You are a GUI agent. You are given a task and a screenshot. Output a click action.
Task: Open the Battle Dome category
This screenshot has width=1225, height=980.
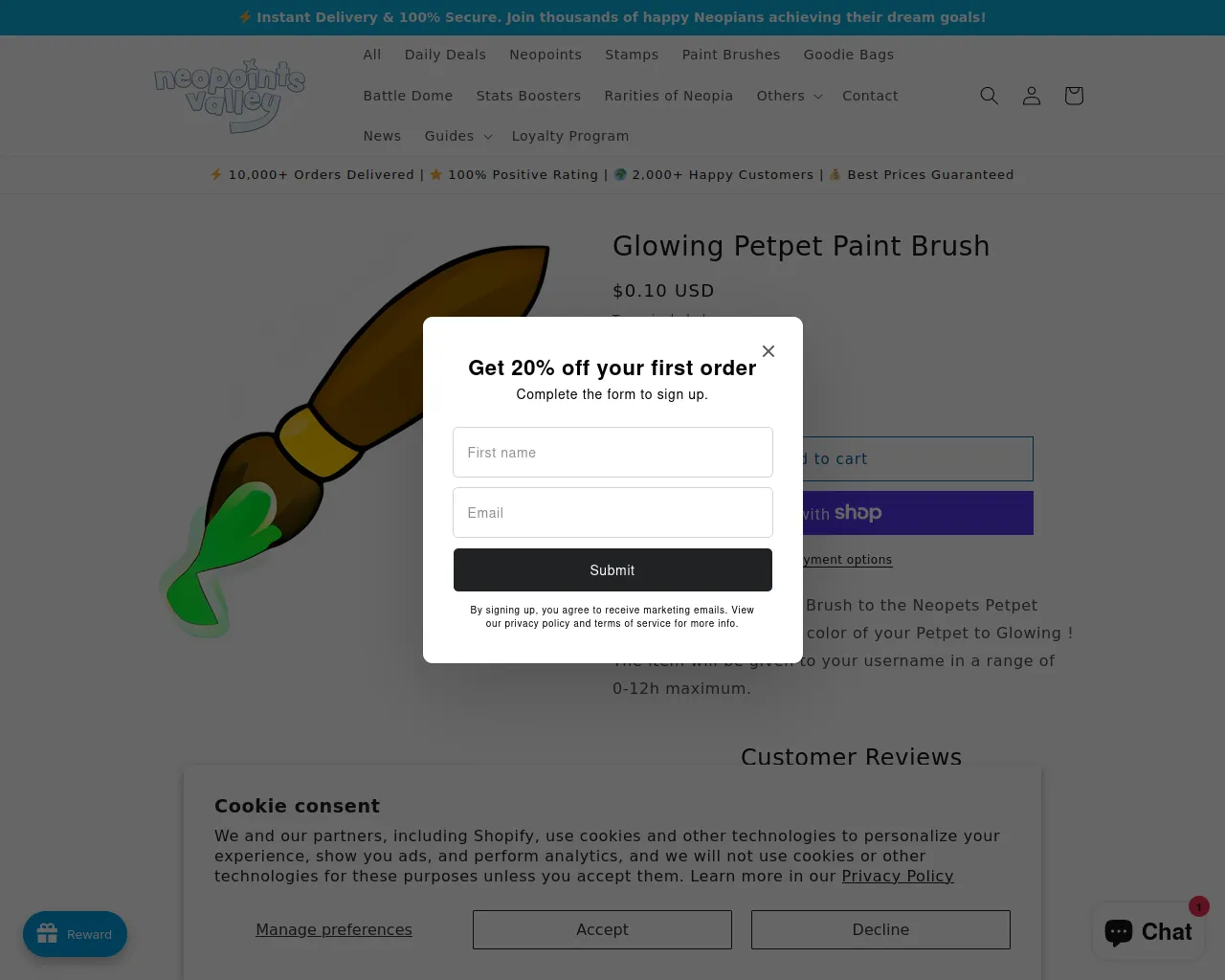(x=408, y=96)
